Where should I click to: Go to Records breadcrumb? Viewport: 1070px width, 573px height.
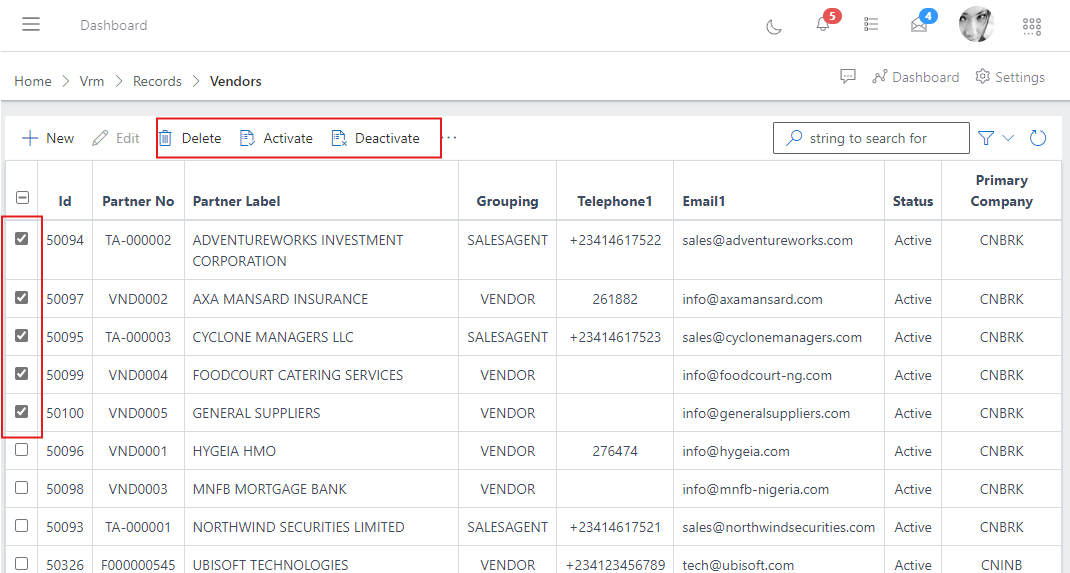(x=157, y=81)
